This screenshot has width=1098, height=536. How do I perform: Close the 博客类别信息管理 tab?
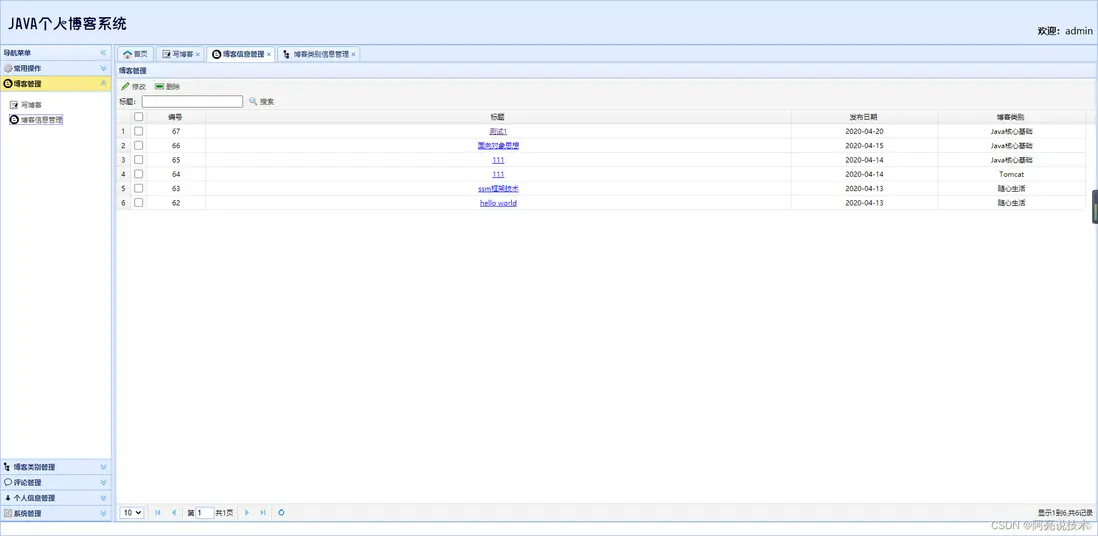(x=353, y=54)
